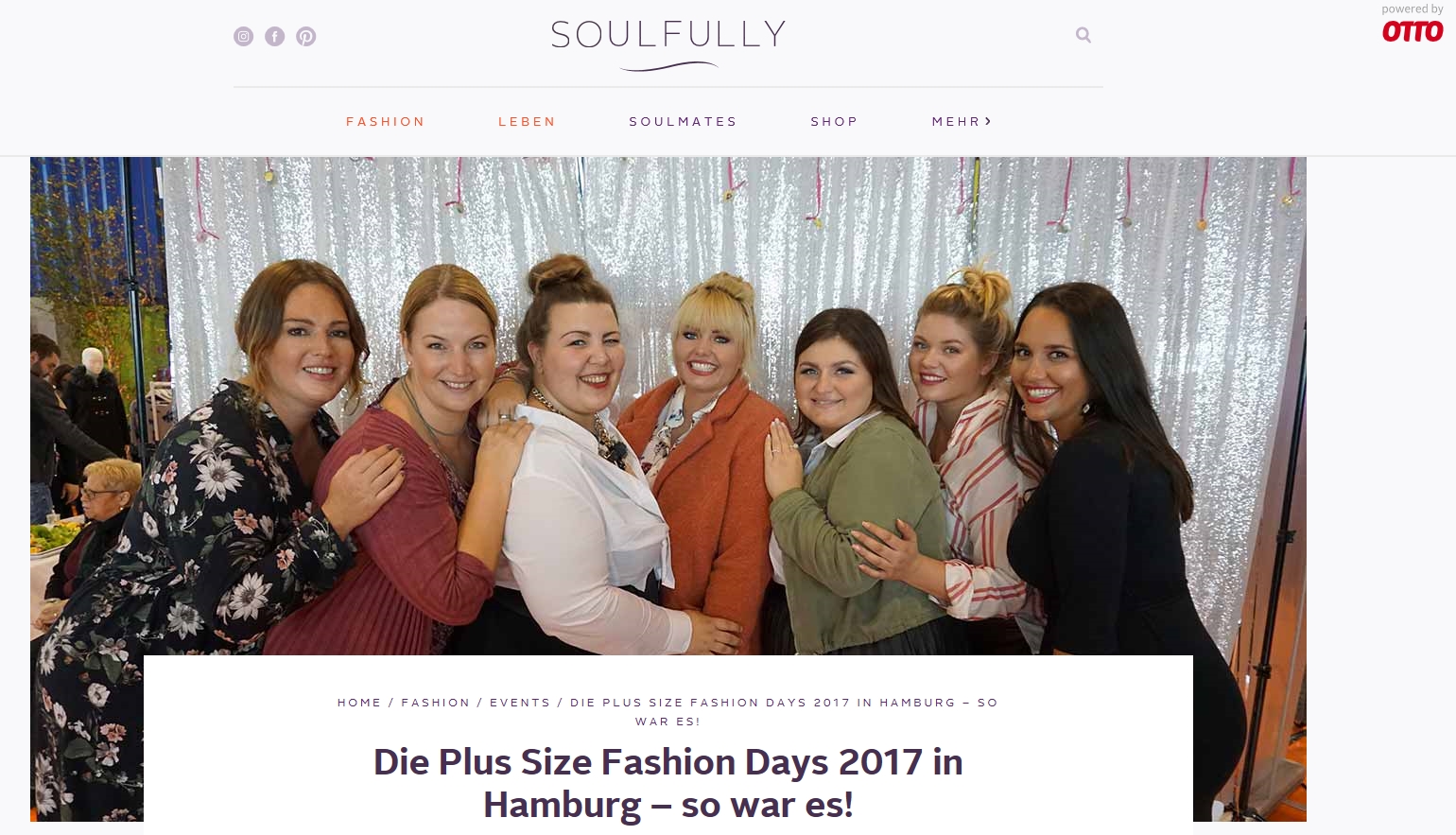This screenshot has width=1456, height=835.
Task: Go to homepage via Soulfully logo
Action: 668,44
